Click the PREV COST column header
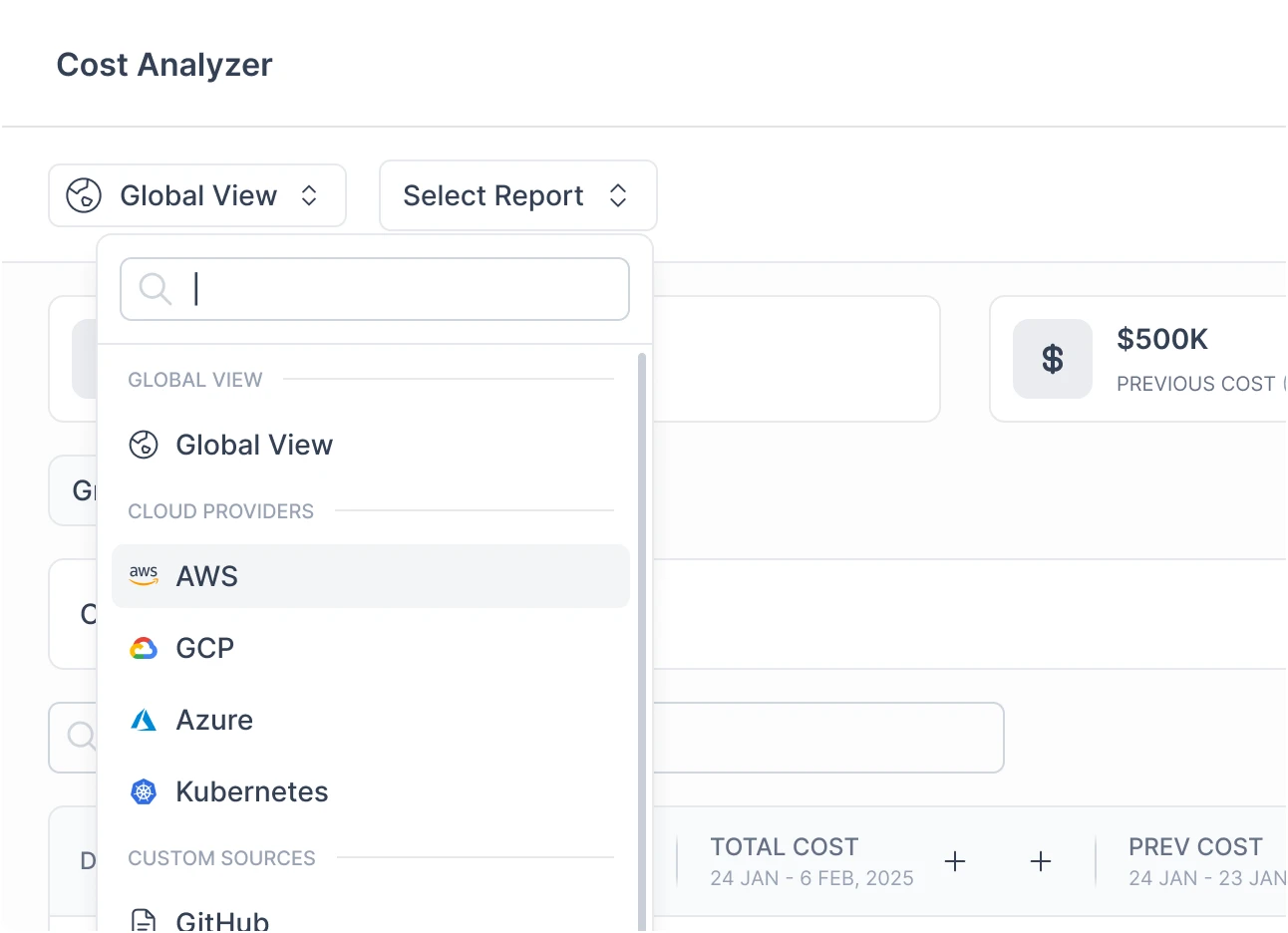This screenshot has height=933, width=1288. (1195, 846)
